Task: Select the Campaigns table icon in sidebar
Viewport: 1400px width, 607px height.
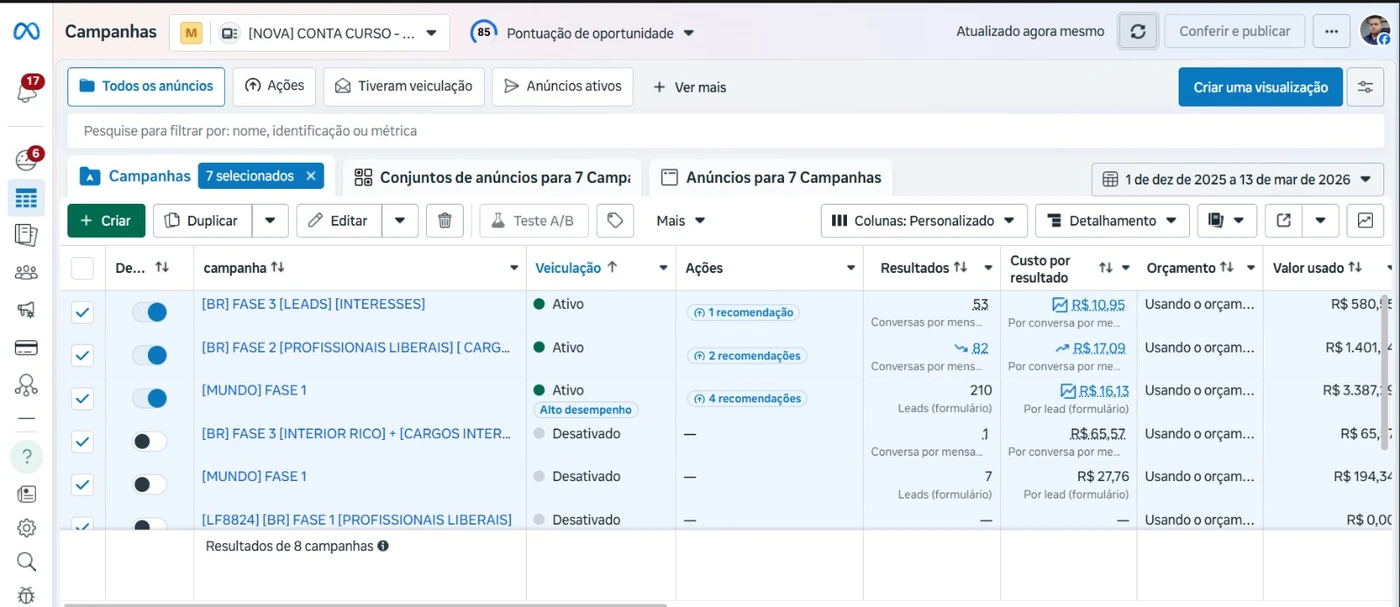Action: click(x=26, y=198)
